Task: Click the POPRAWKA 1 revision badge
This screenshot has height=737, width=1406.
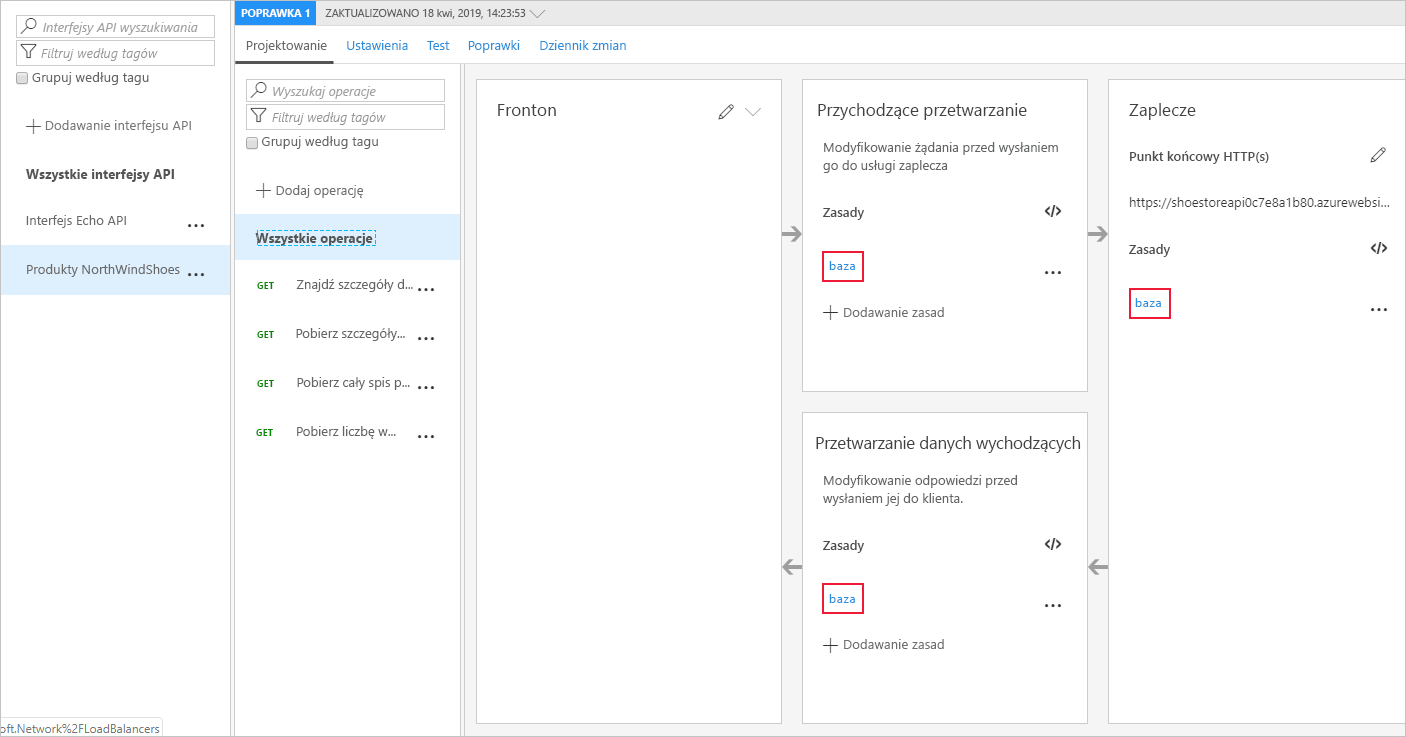Action: (276, 13)
